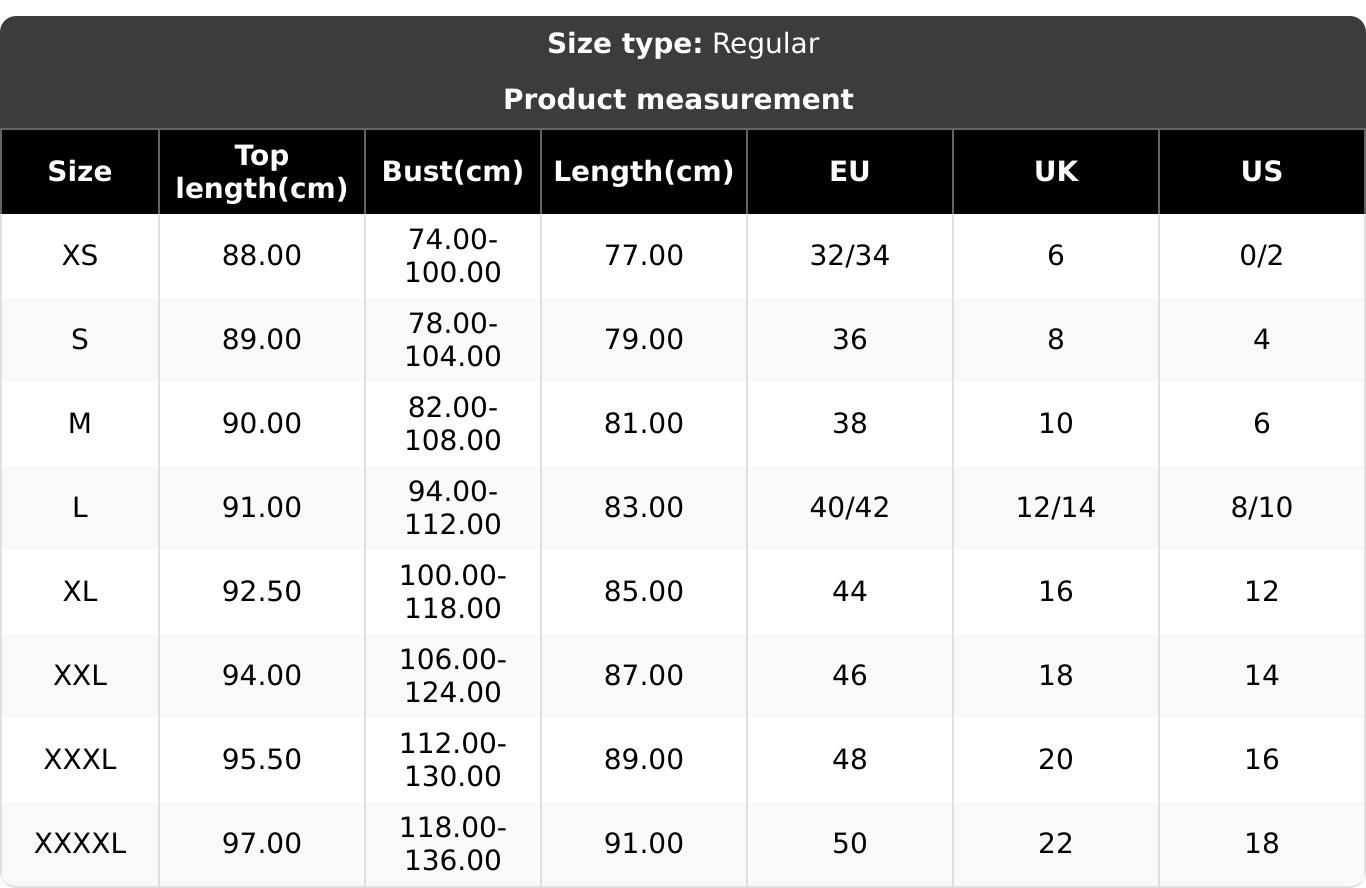The height and width of the screenshot is (888, 1366).
Task: Click the "EU" column header
Action: pyautogui.click(x=849, y=172)
